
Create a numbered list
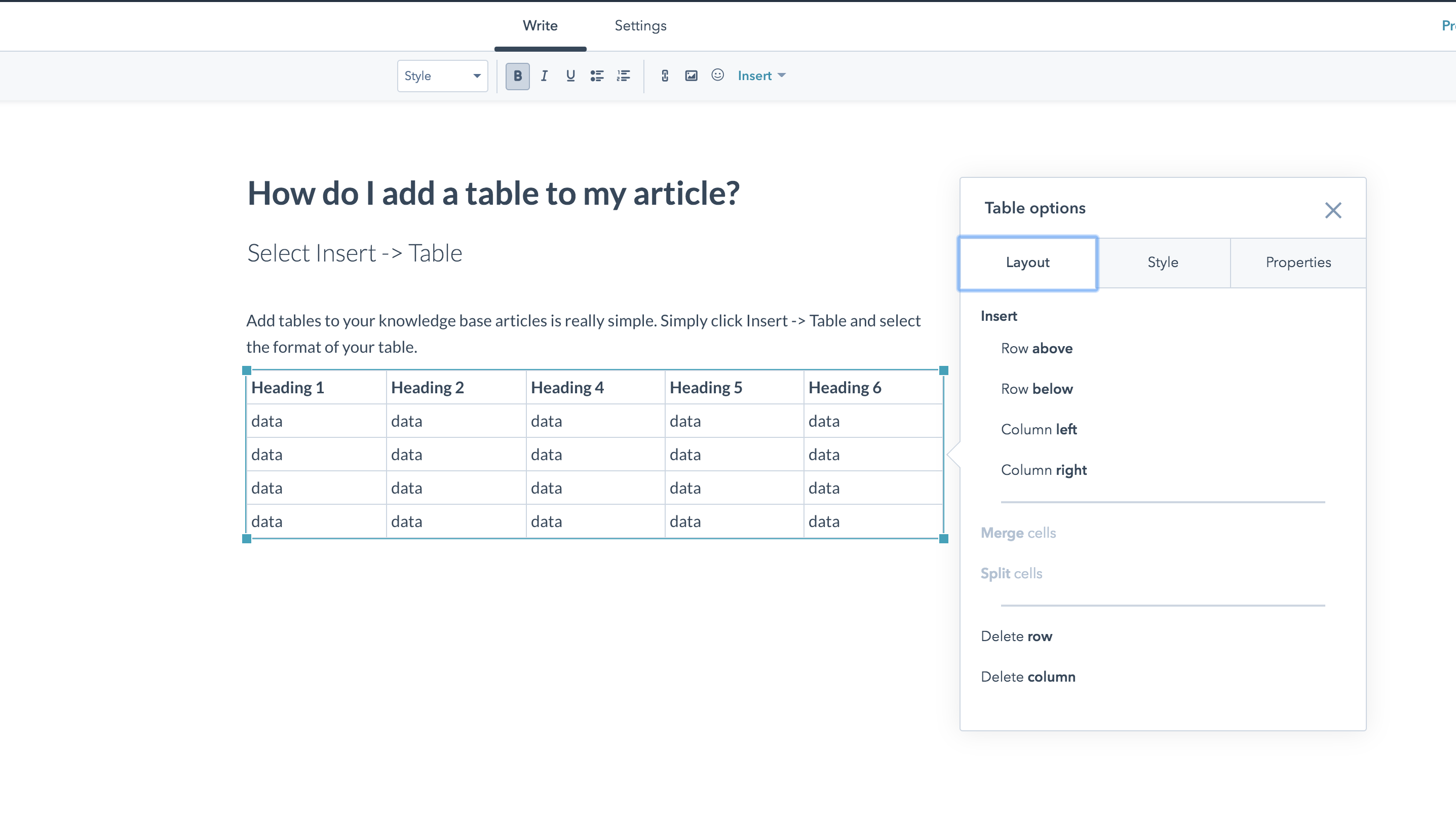[623, 76]
